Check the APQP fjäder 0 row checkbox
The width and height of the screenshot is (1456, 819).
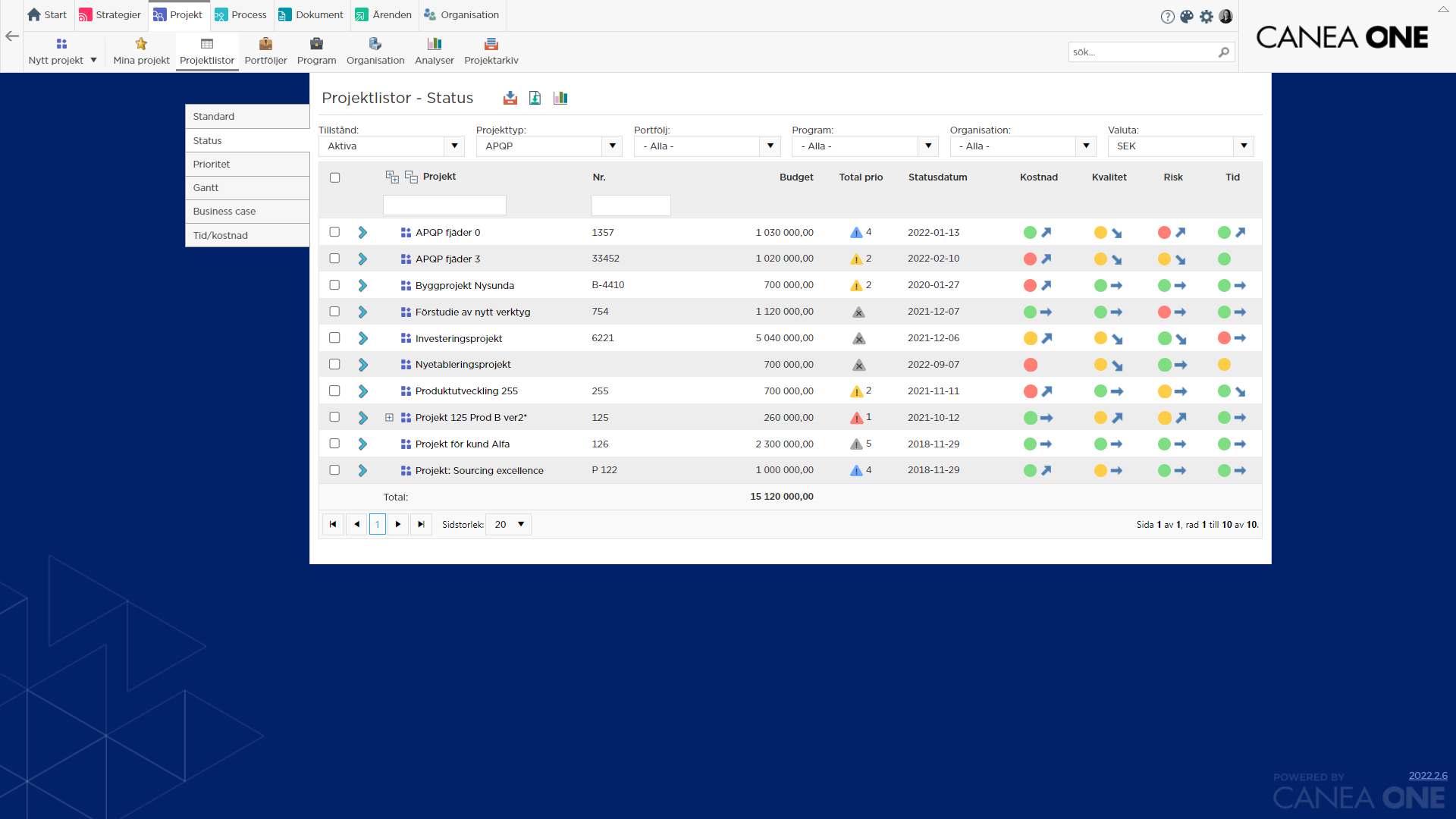pyautogui.click(x=334, y=232)
